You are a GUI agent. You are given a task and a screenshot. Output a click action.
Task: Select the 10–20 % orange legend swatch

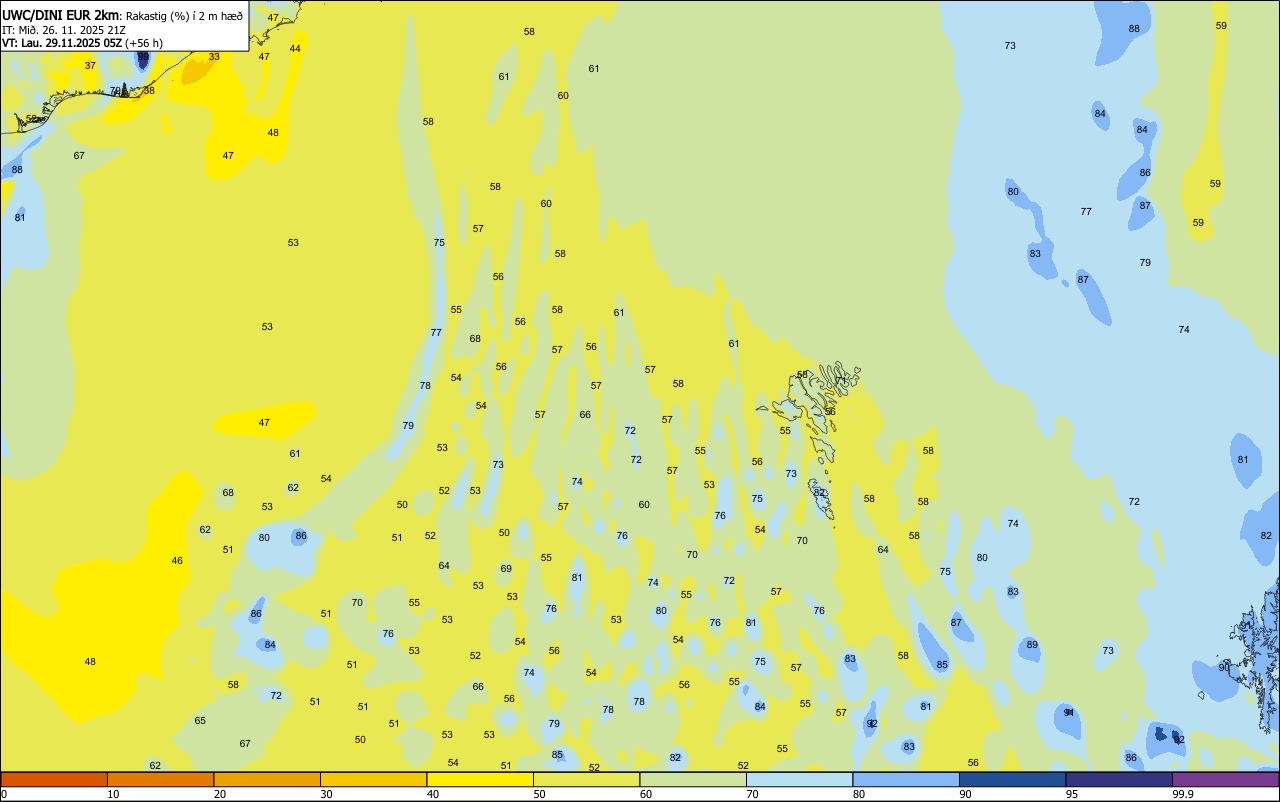[x=160, y=779]
